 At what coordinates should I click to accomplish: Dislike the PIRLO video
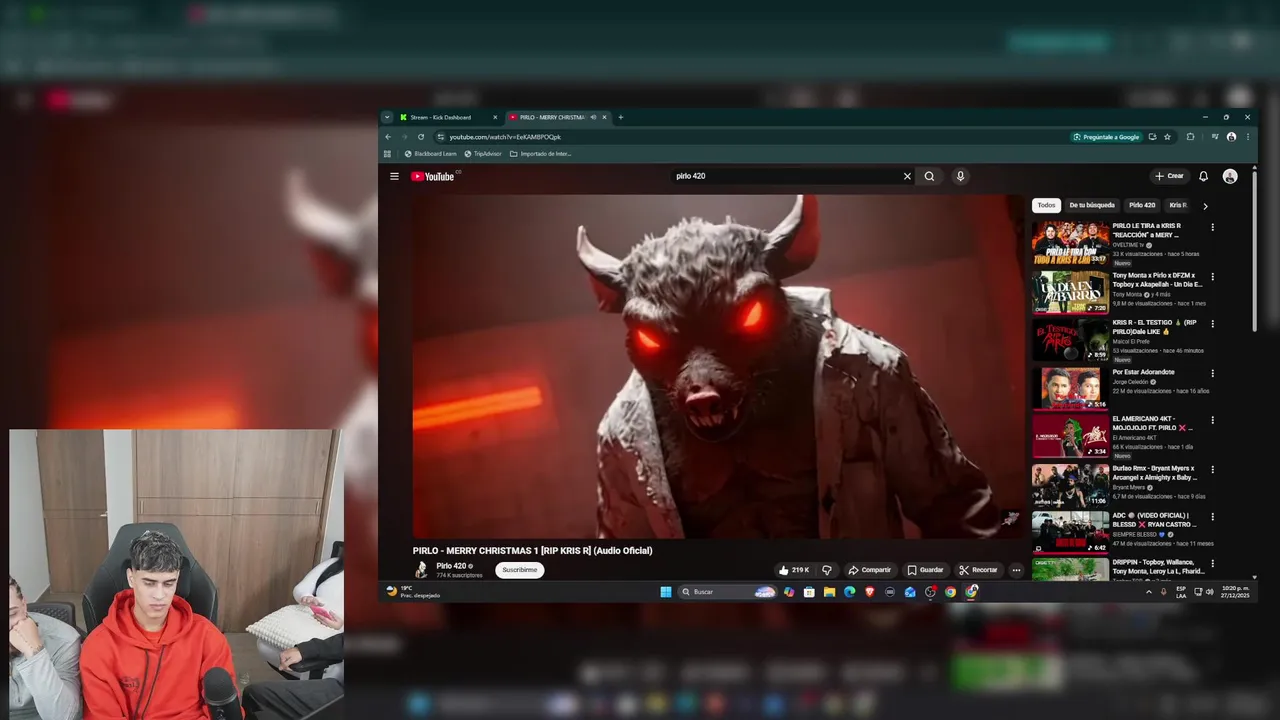coord(826,570)
